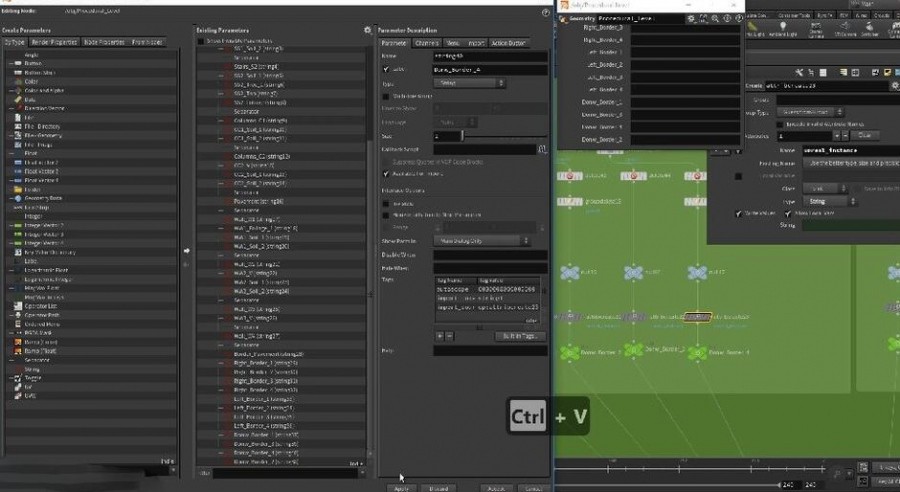Switch to the Node Properties tab
The width and height of the screenshot is (900, 492).
tap(104, 42)
